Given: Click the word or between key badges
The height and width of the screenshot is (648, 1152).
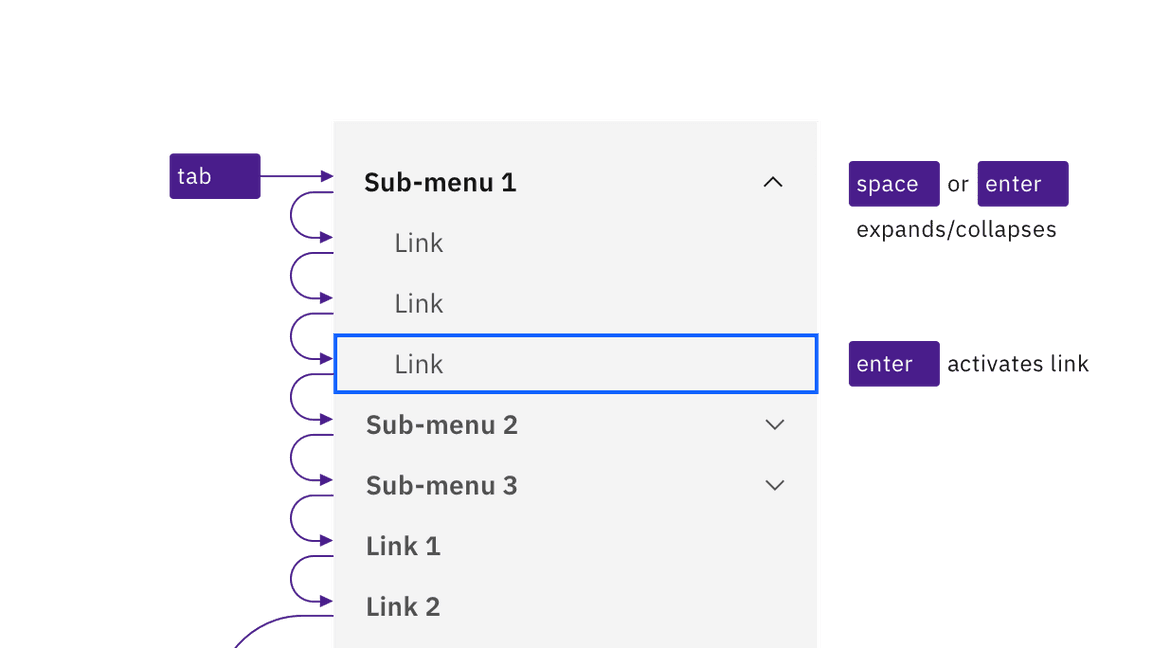Looking at the screenshot, I should point(958,185).
